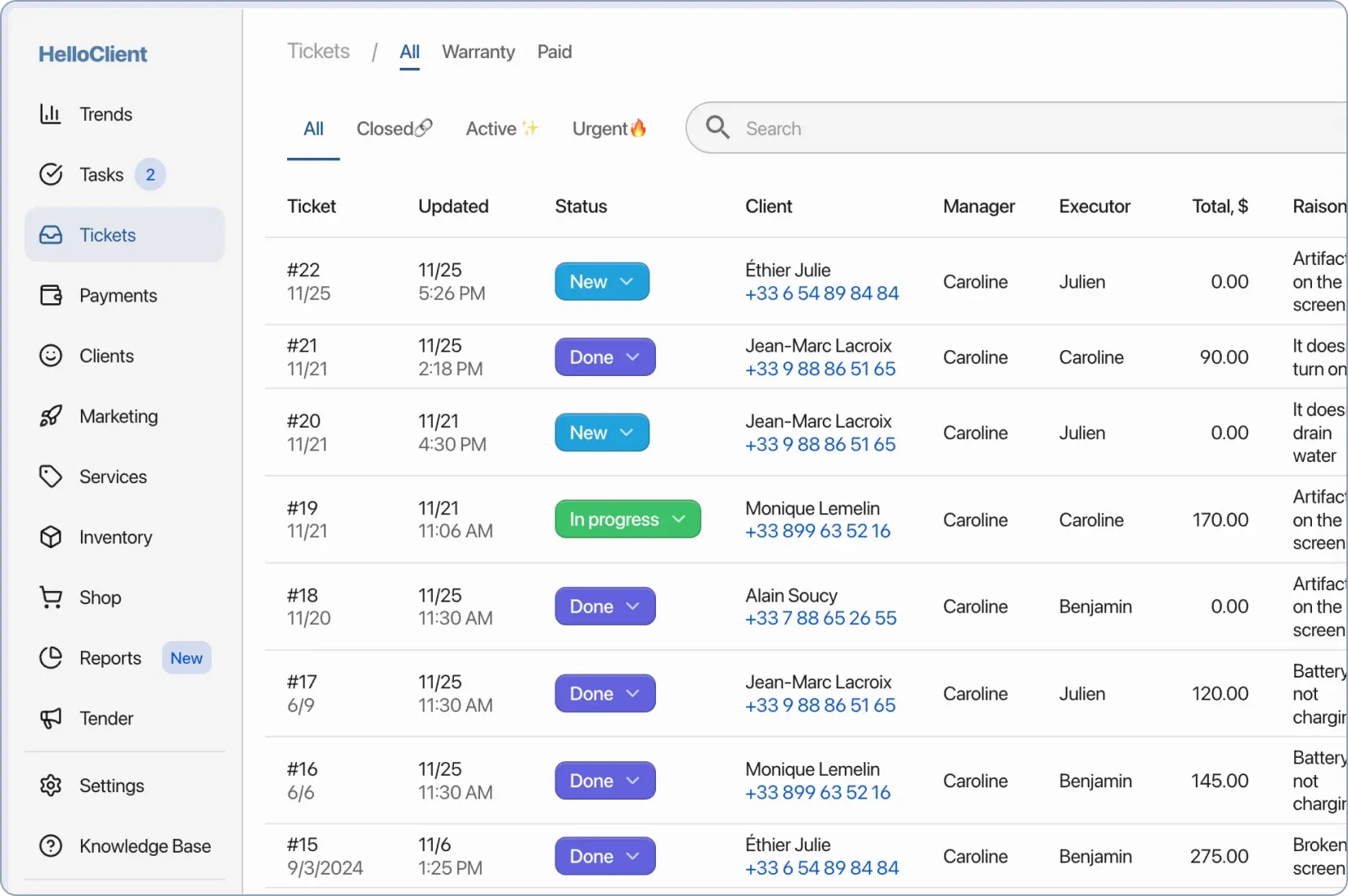Click inside the Search field
Screen dimensions: 1348x896
tap(900, 128)
